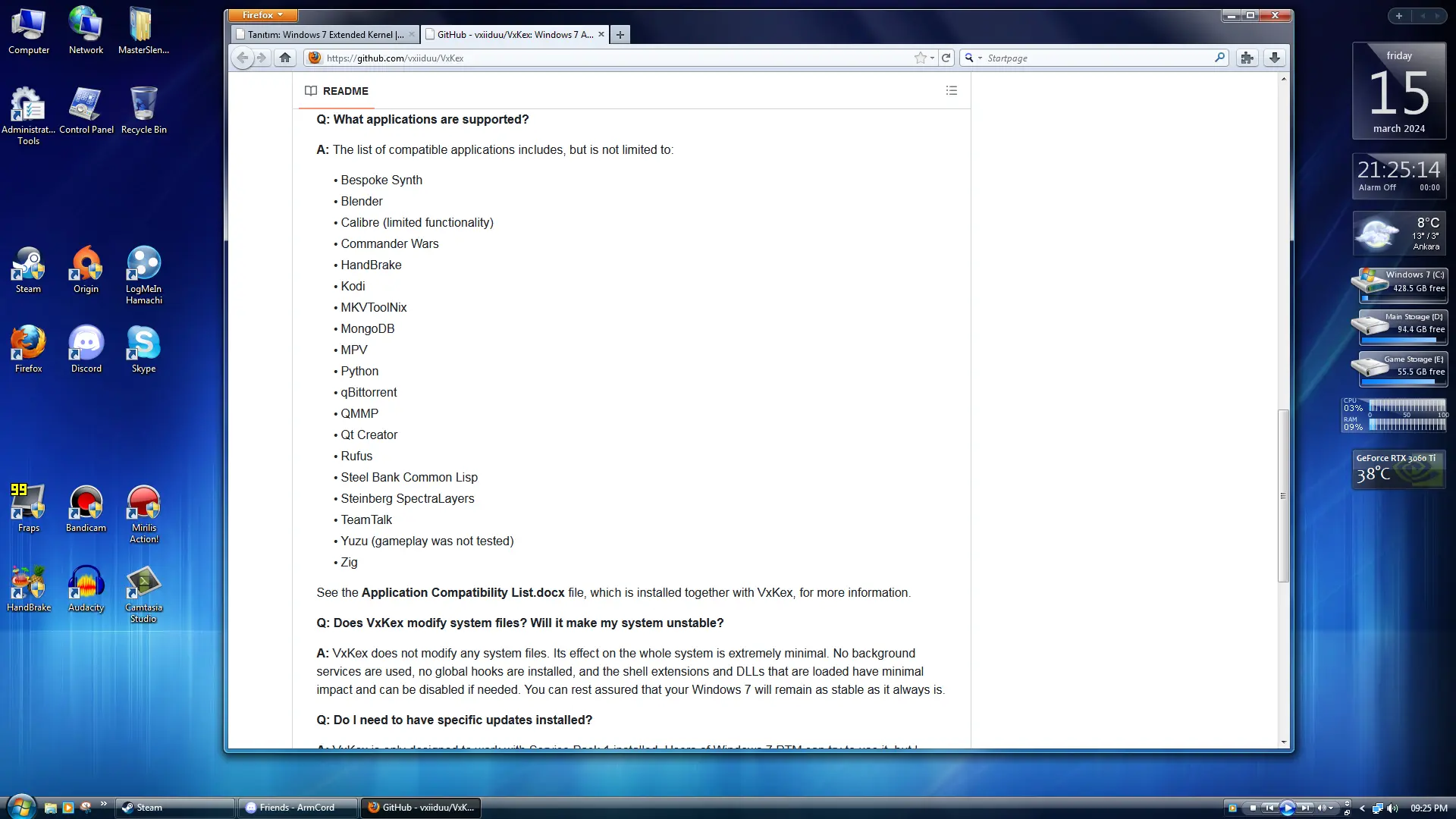Open the Firefox downloads arrow button
1456x819 pixels.
(1275, 58)
